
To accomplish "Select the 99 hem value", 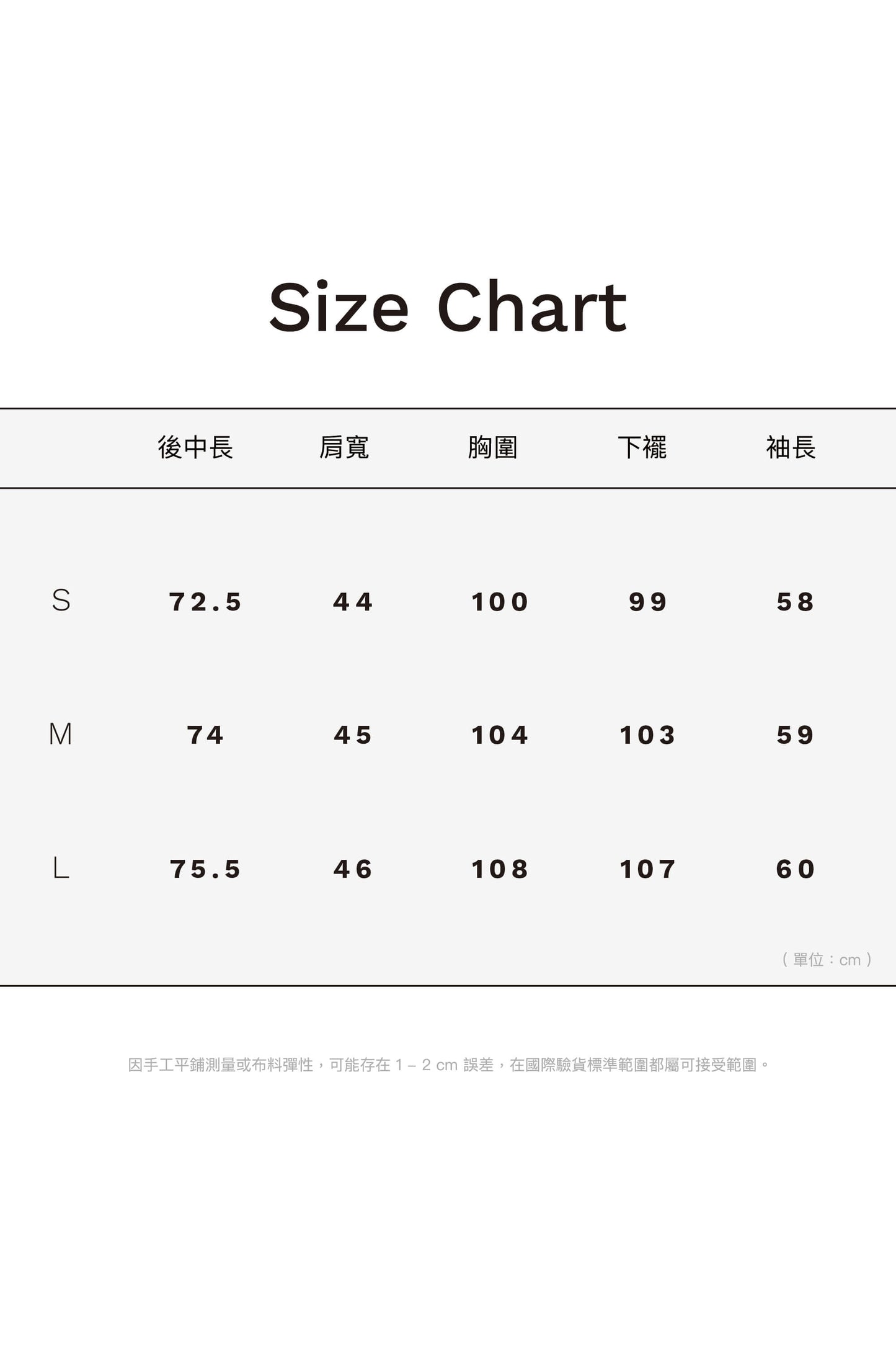I will tap(648, 602).
